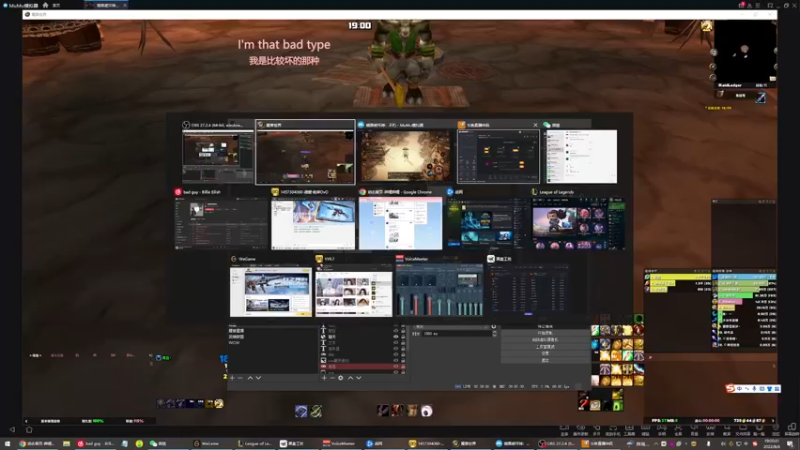
Task: Select the 黑盒工坊 window thumbnail
Action: pyautogui.click(x=528, y=290)
